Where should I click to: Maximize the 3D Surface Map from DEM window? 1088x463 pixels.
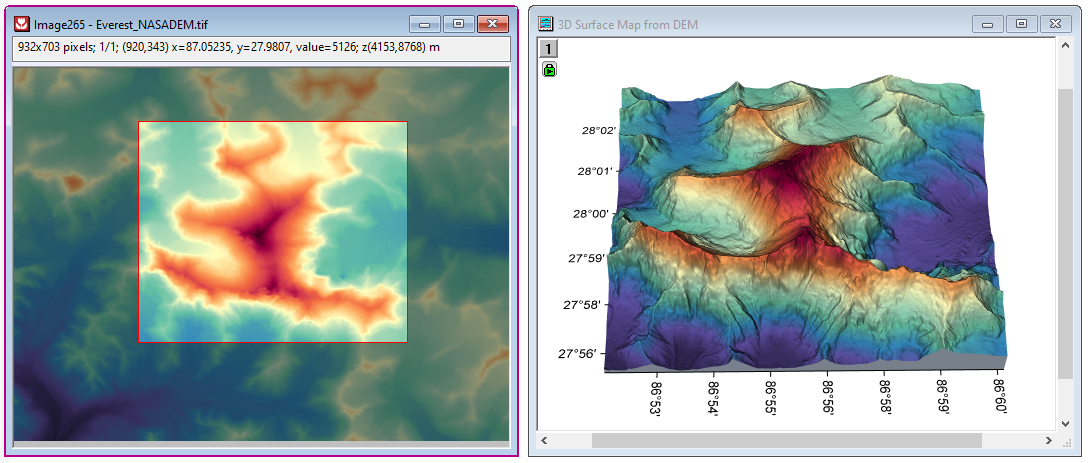pos(1021,23)
